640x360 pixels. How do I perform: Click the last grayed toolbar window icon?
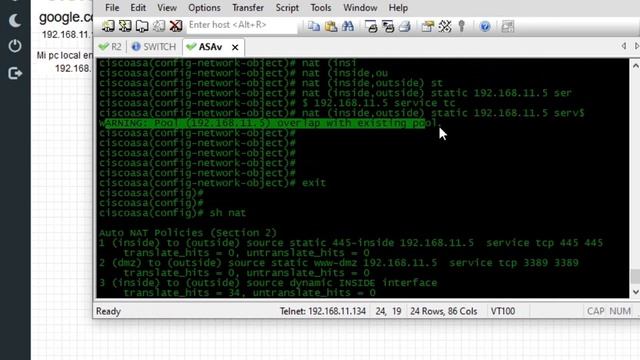tap(508, 27)
